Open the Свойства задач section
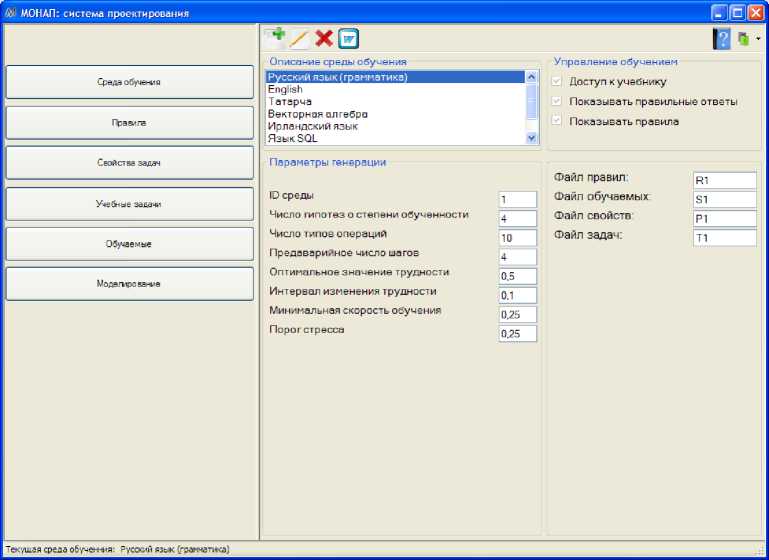This screenshot has width=769, height=560. [129, 163]
